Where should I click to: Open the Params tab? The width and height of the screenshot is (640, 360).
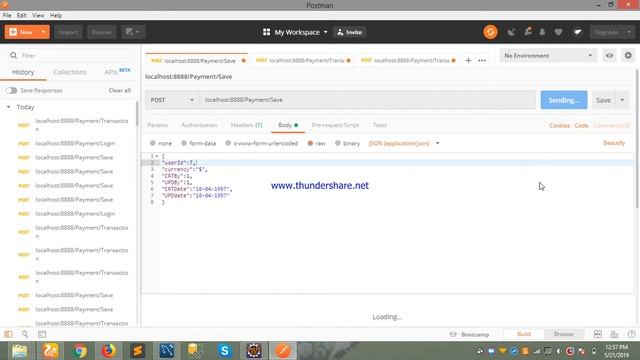[x=158, y=125]
